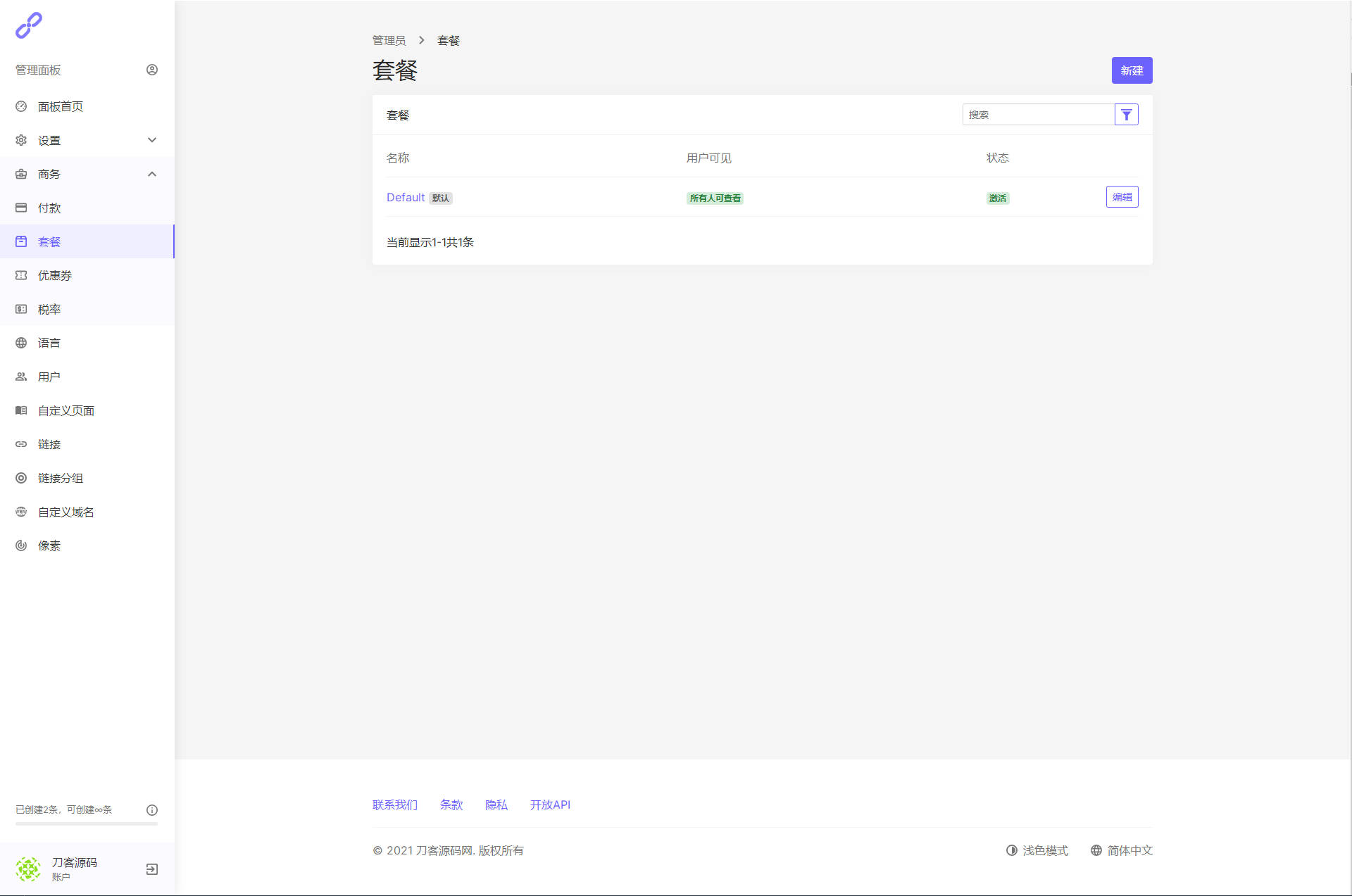Click the 状态 column header
The width and height of the screenshot is (1352, 896).
pyautogui.click(x=998, y=158)
